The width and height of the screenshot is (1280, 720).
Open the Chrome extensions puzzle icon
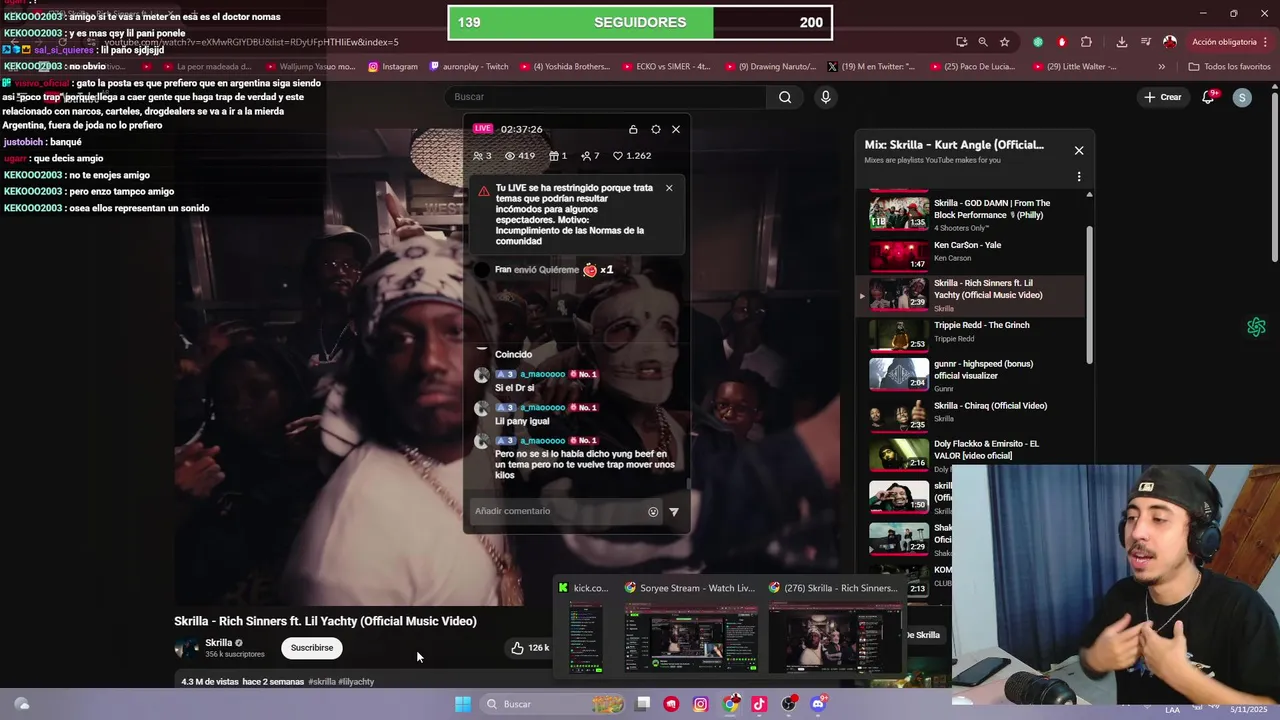pos(1086,42)
